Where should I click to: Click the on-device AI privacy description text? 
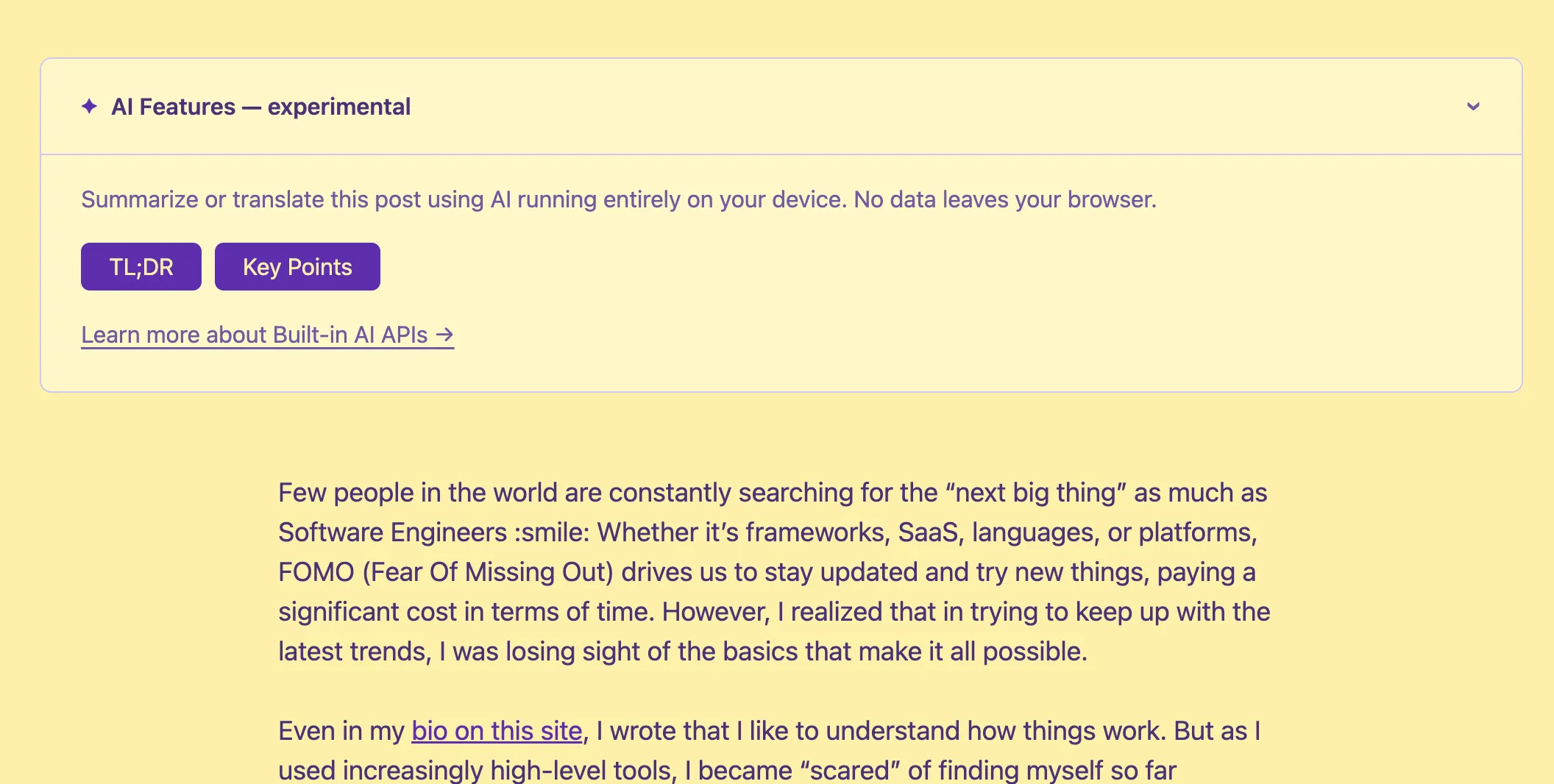click(619, 199)
